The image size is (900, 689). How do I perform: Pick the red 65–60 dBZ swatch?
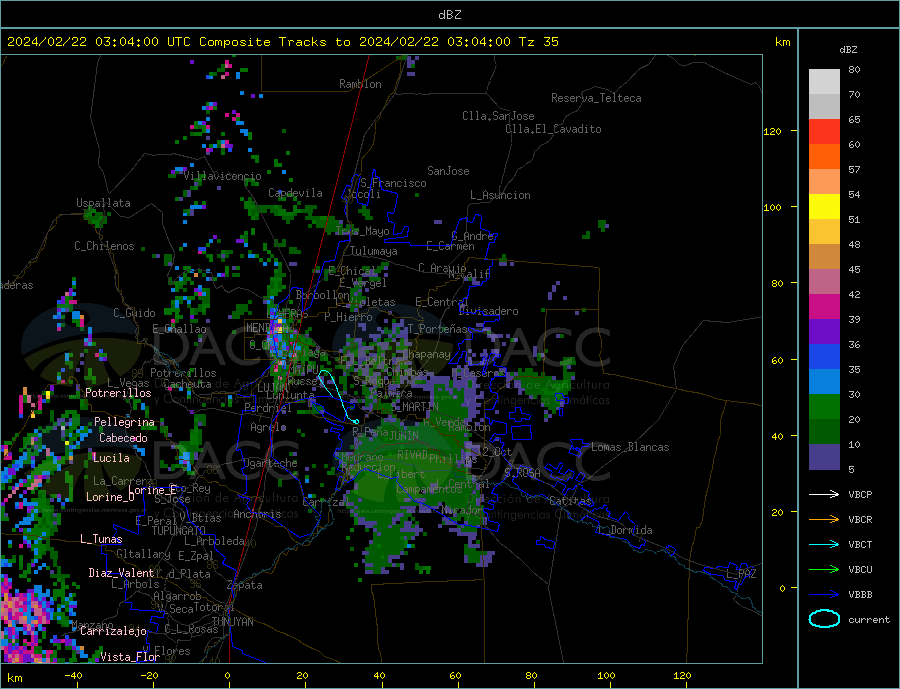click(x=824, y=131)
